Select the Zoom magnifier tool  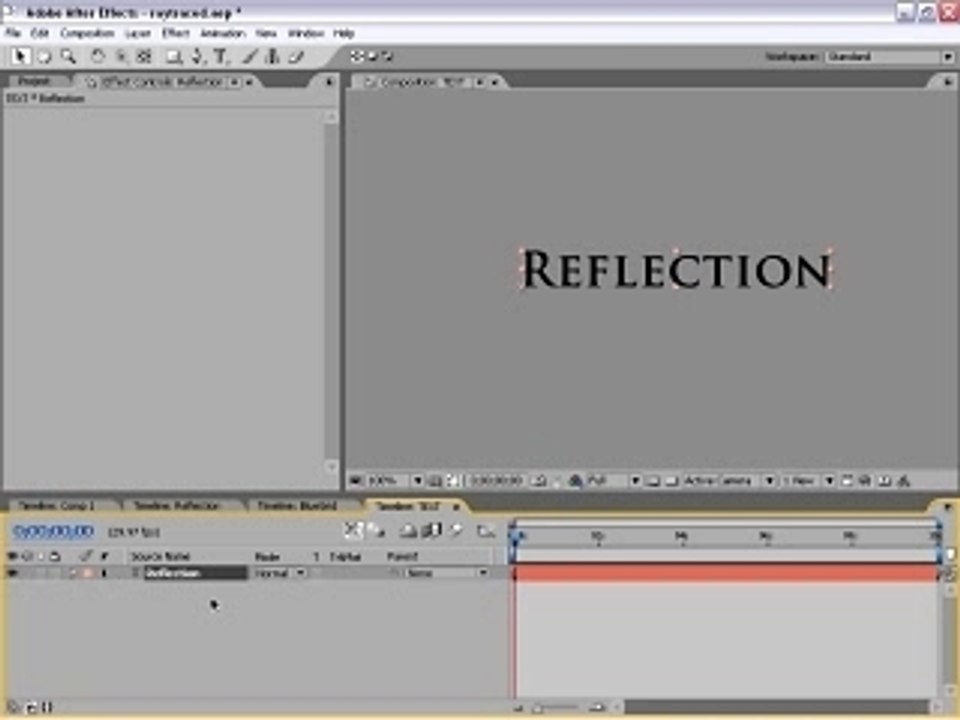click(68, 57)
